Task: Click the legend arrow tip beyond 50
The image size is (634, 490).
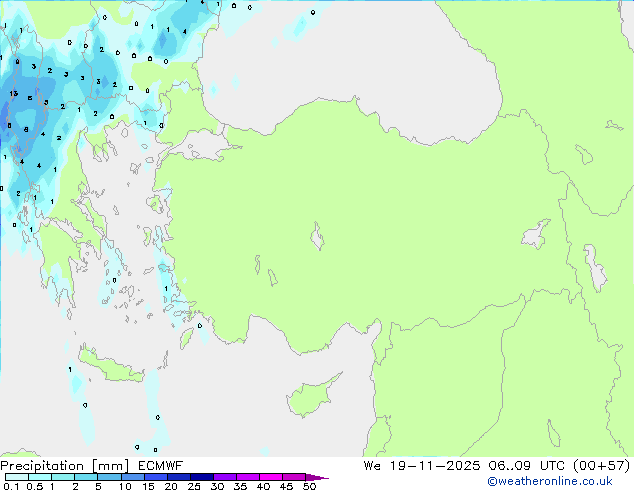Action: (317, 477)
